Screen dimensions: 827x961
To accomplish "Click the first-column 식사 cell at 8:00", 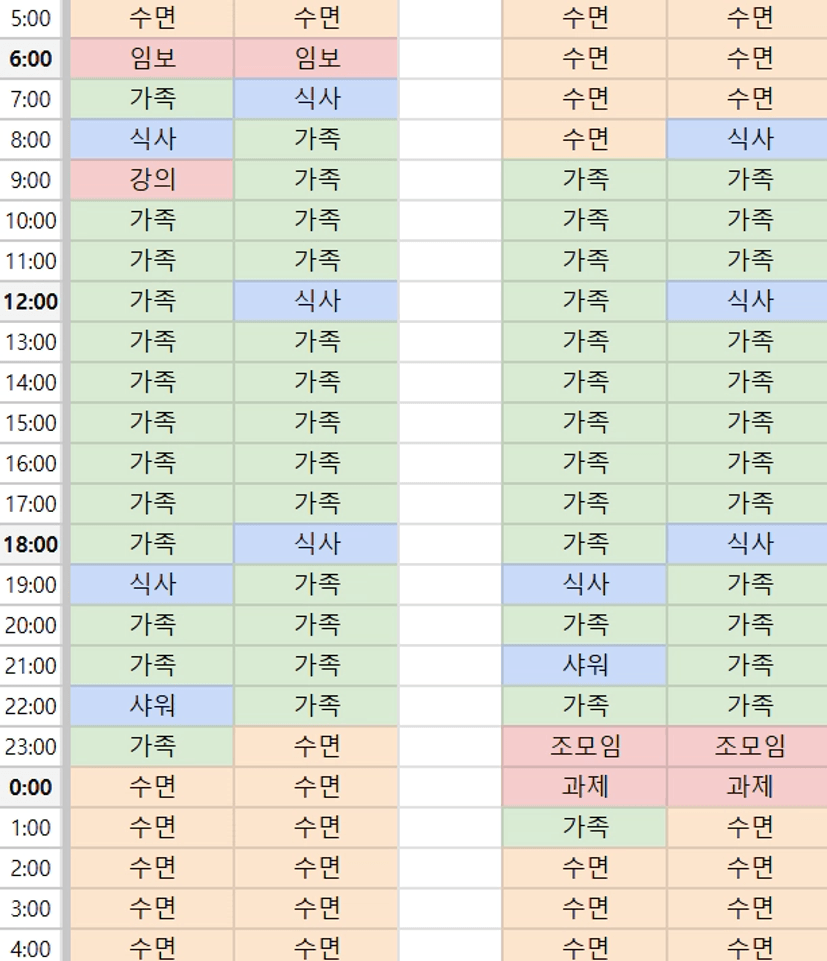I will 152,140.
